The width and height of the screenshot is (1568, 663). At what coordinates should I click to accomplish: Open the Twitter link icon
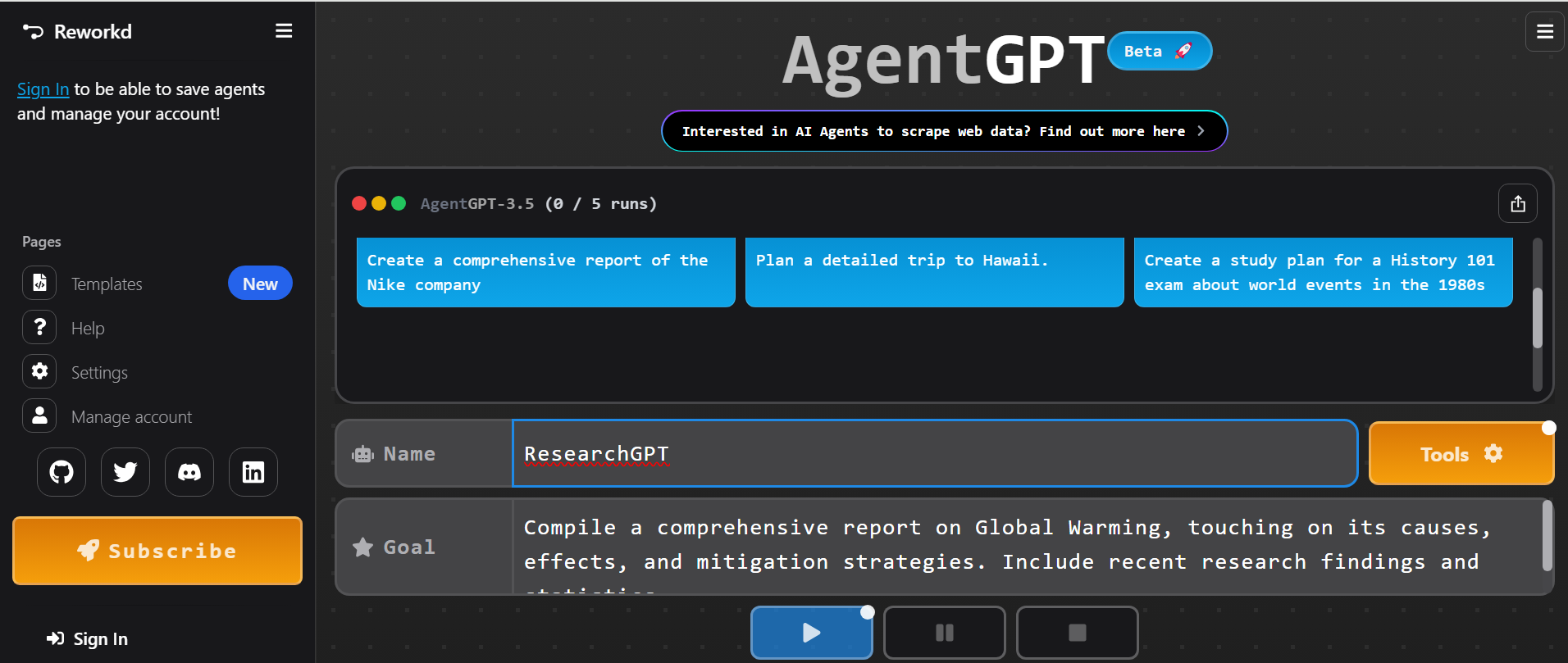pos(125,472)
